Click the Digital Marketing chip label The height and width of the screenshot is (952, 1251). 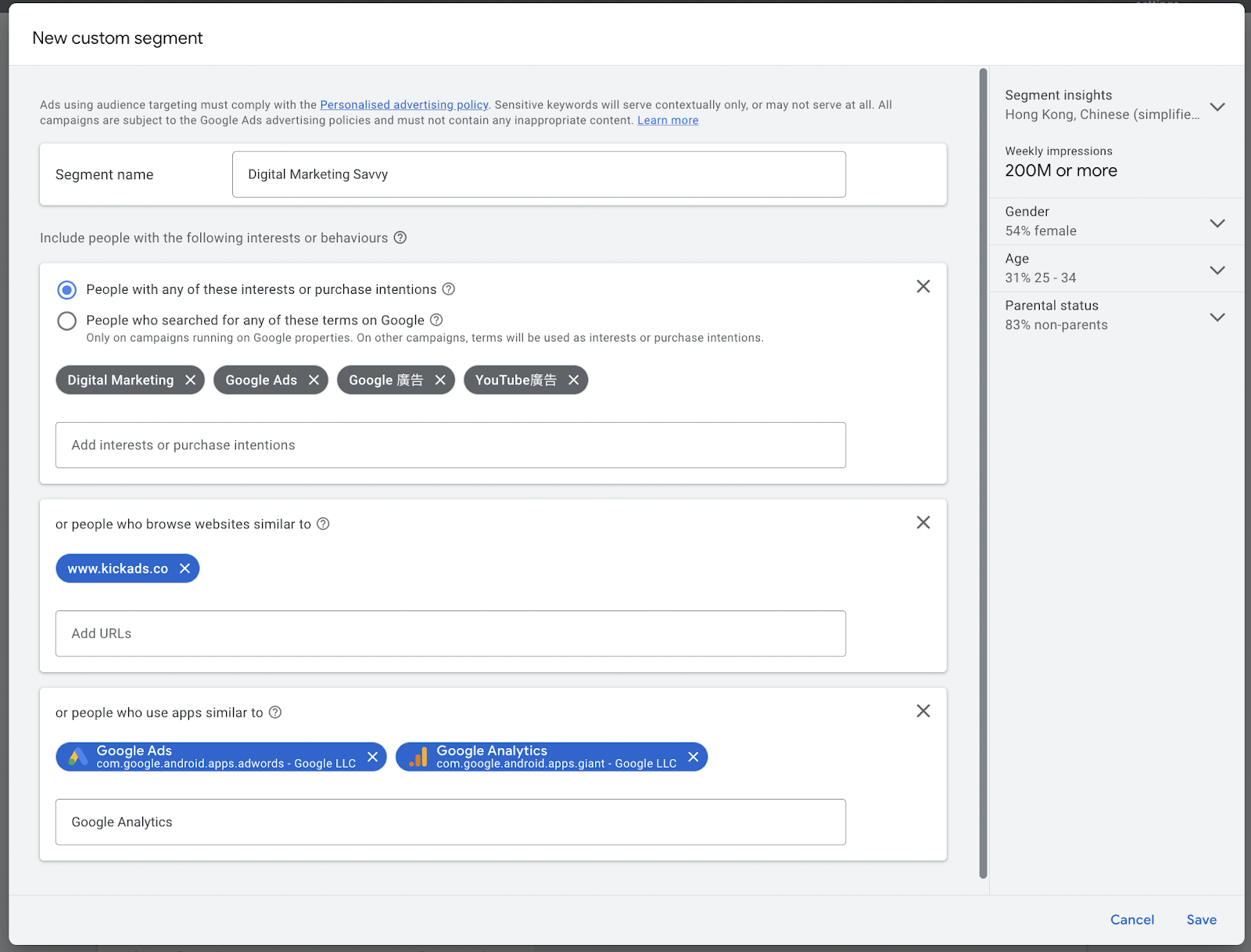[x=120, y=380]
